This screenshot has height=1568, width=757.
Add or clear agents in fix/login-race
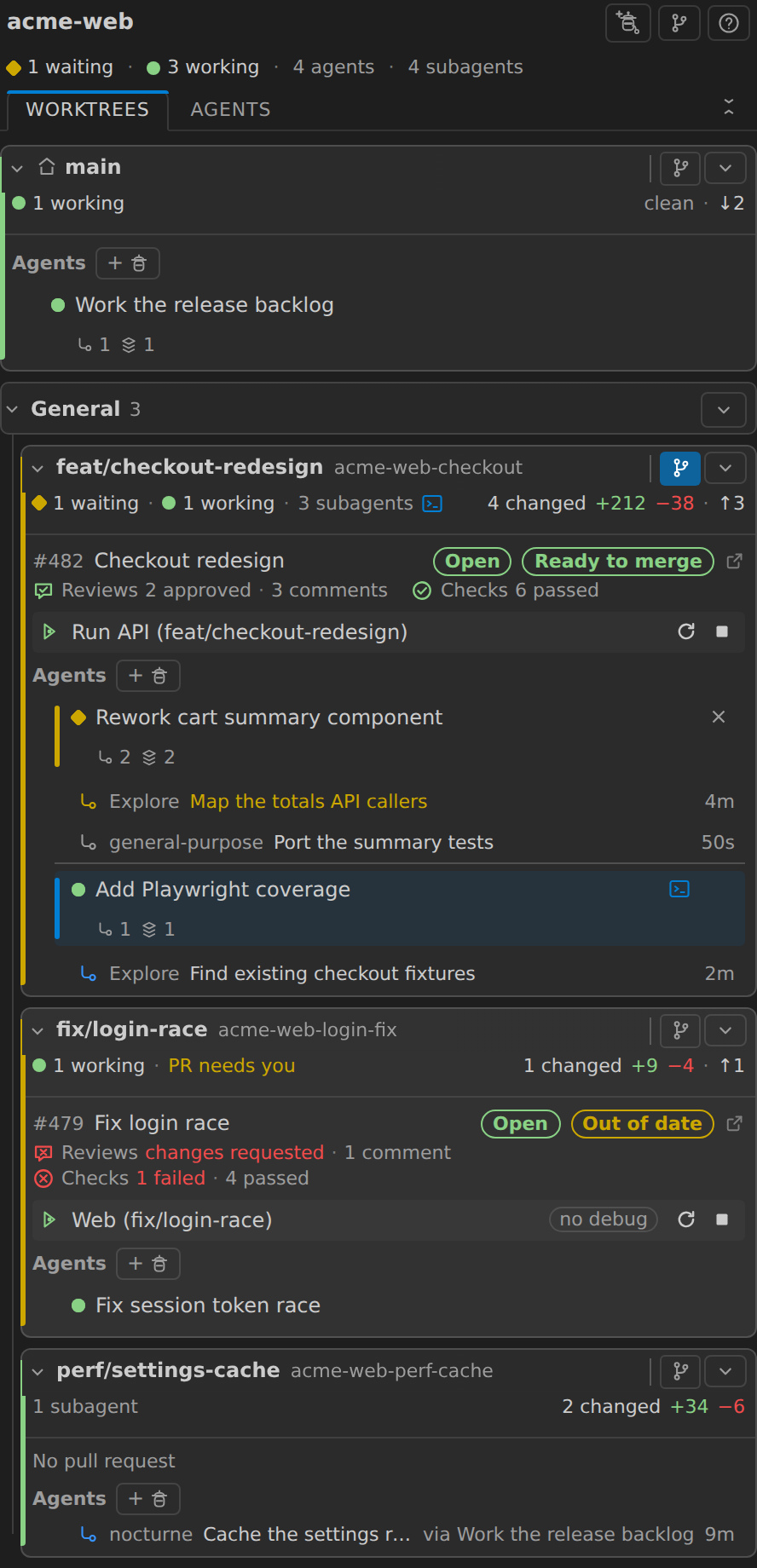tap(148, 1264)
